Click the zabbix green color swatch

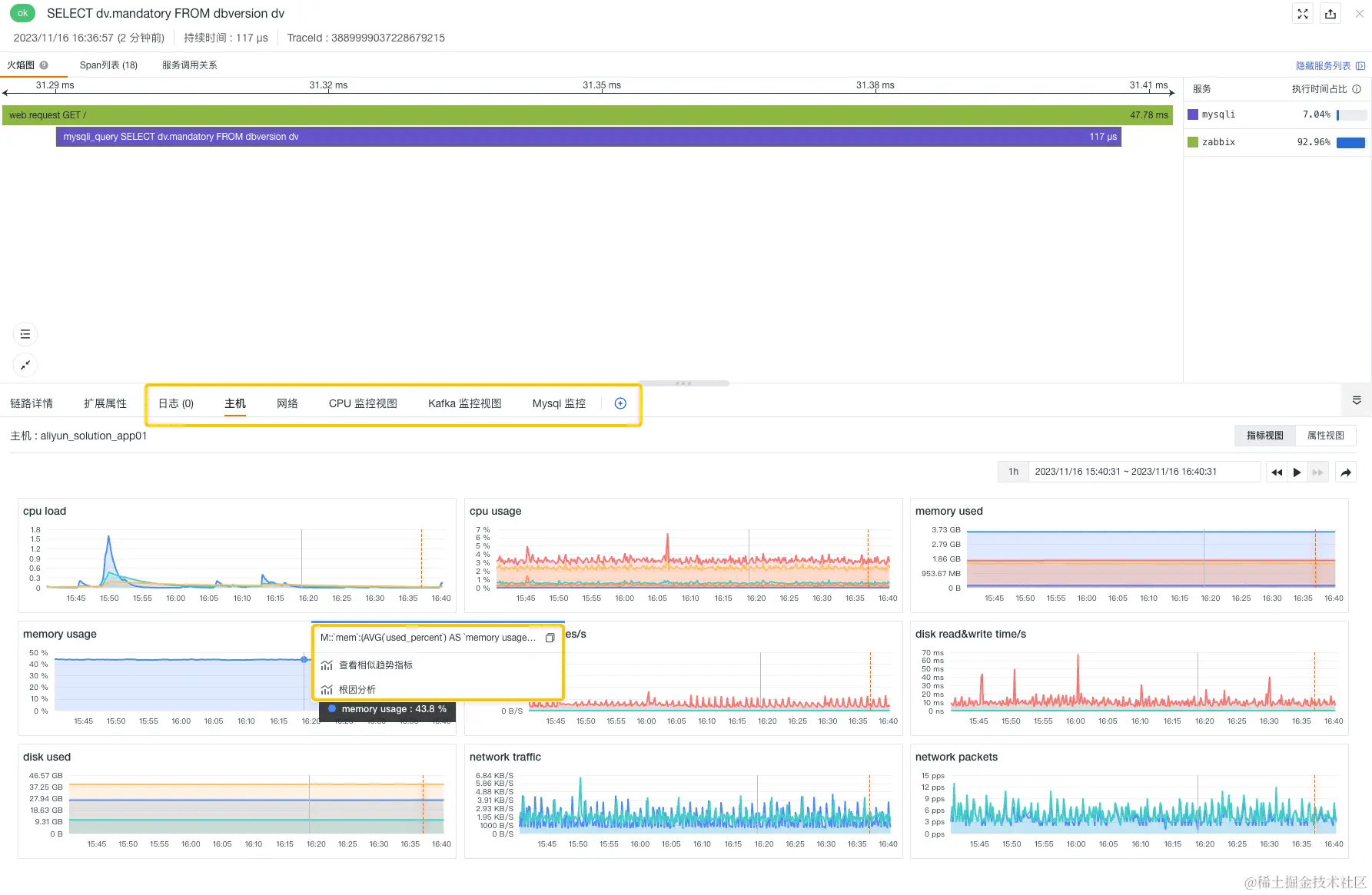[x=1193, y=142]
